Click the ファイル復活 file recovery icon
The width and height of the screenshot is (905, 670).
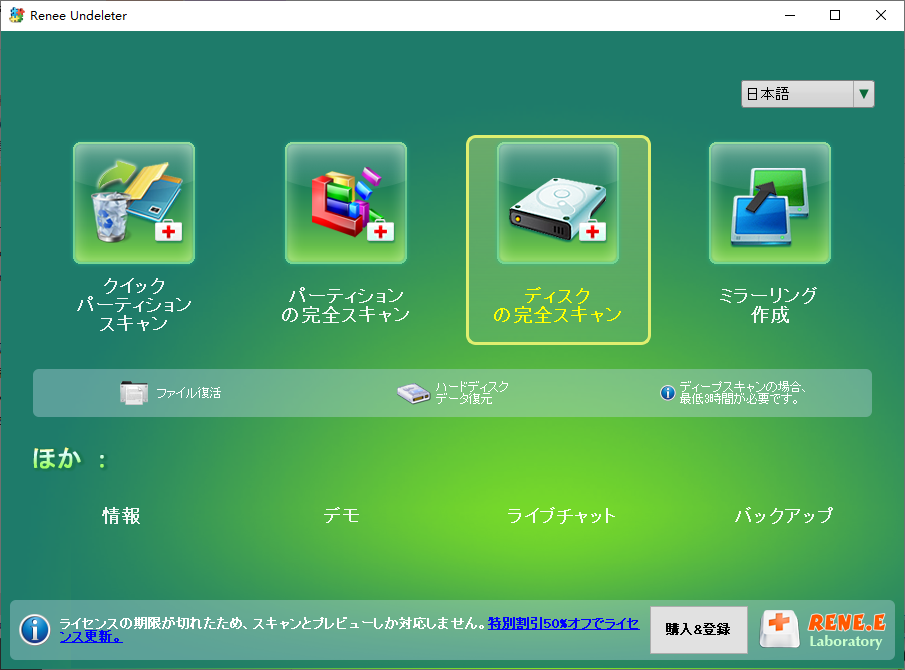point(133,393)
